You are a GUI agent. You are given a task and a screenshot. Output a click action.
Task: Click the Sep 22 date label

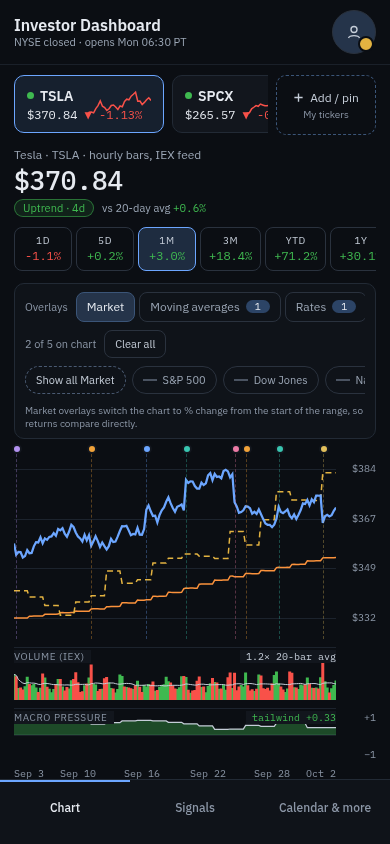(x=208, y=773)
